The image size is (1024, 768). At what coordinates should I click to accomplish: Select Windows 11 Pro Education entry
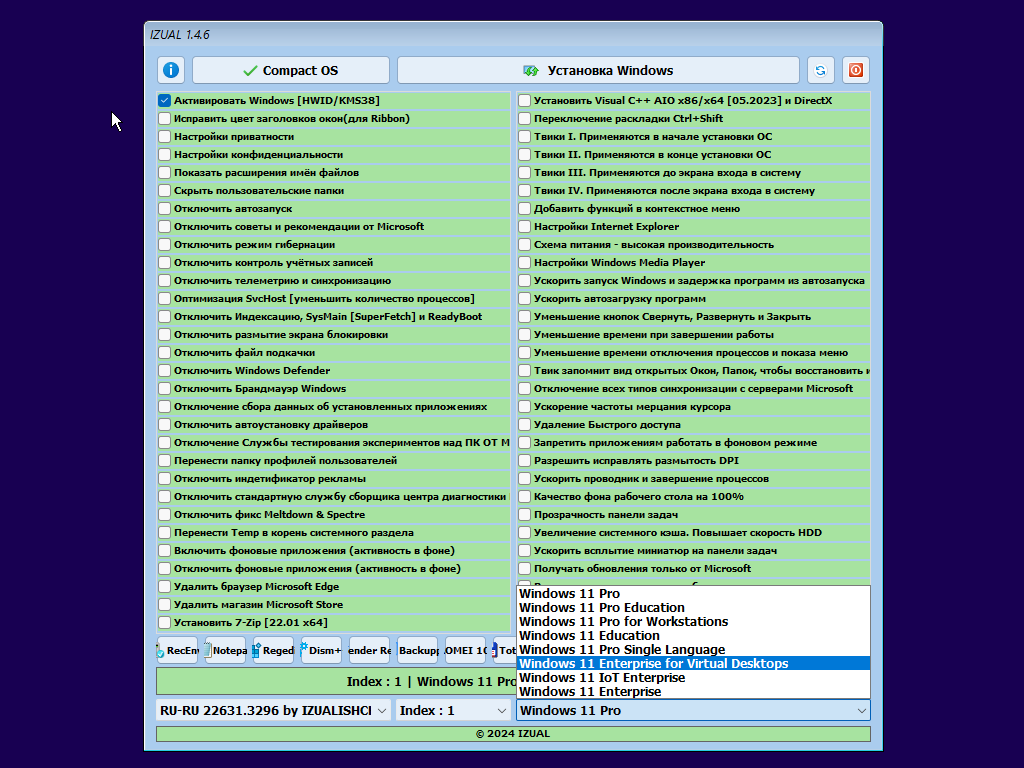click(694, 607)
